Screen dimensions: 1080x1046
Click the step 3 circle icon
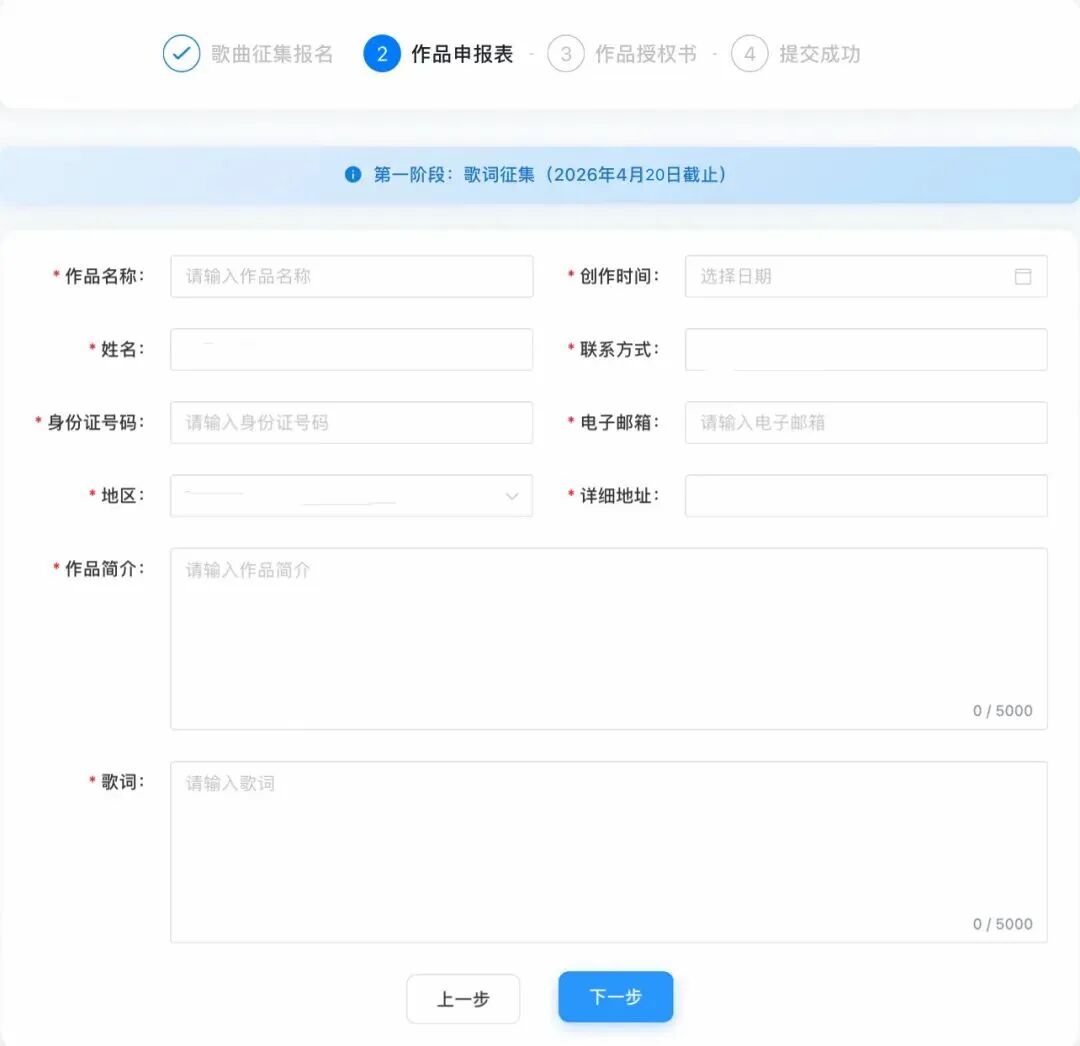point(566,54)
